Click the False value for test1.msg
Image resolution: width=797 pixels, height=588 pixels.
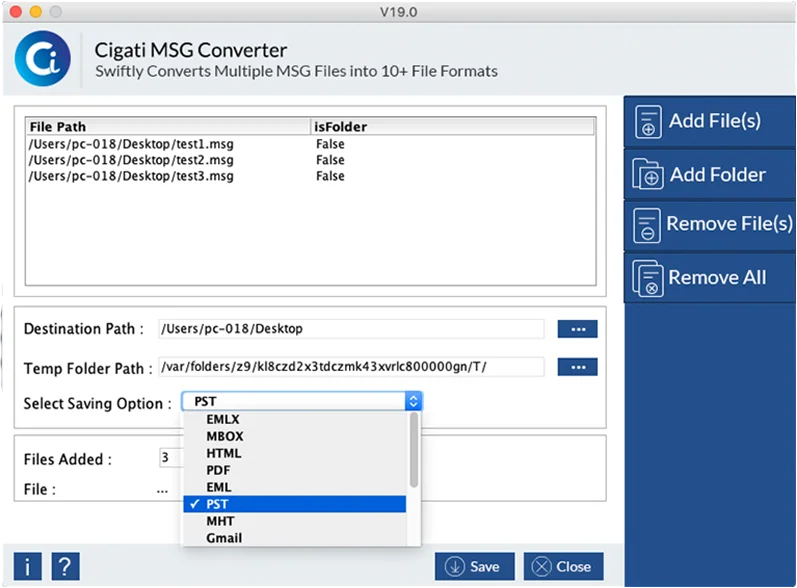click(x=330, y=144)
